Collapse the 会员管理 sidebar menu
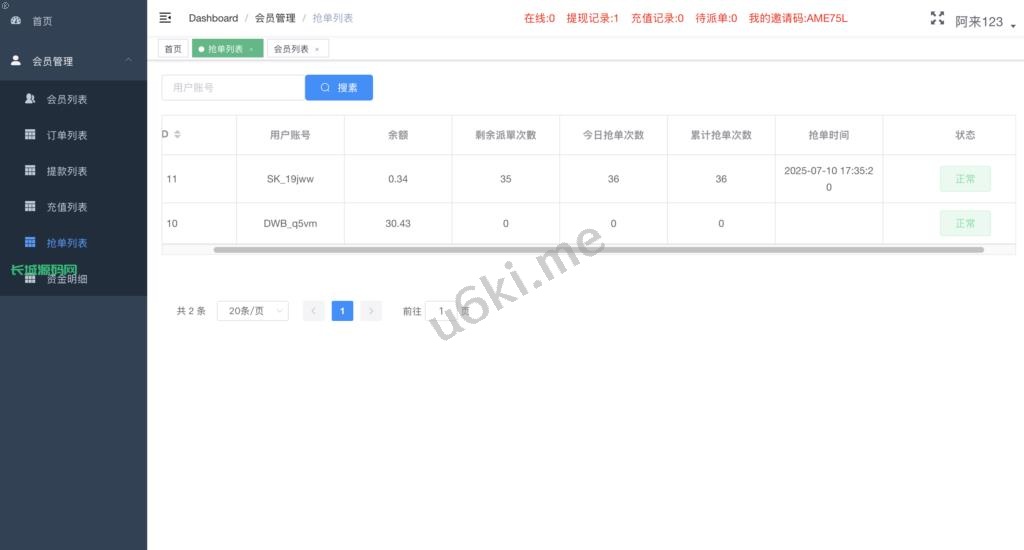Screen dimensions: 1024x550 (128, 61)
